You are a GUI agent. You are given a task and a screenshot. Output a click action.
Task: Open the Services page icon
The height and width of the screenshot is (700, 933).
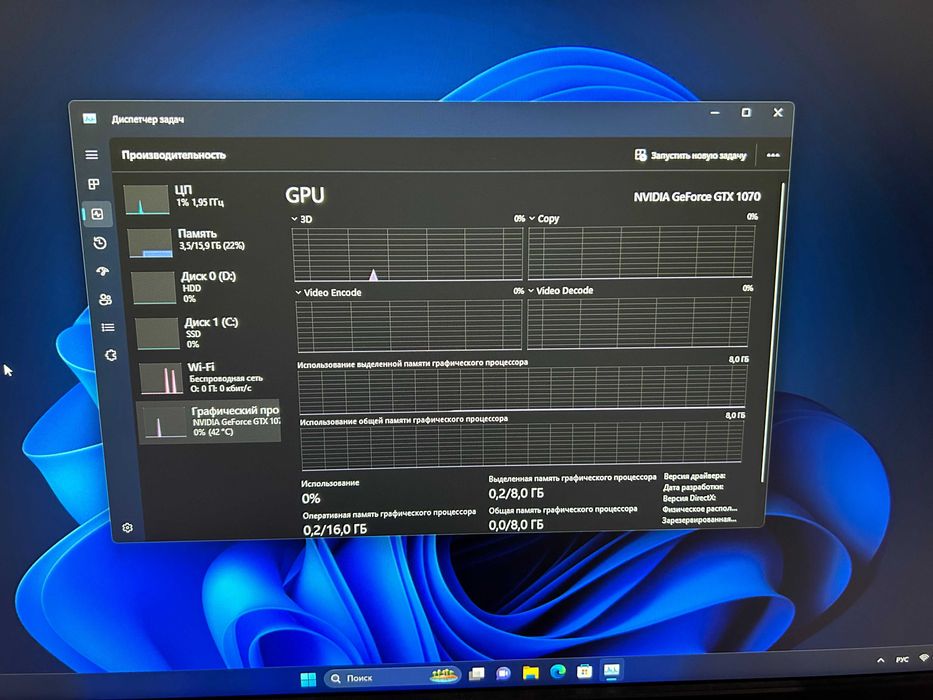(x=111, y=355)
